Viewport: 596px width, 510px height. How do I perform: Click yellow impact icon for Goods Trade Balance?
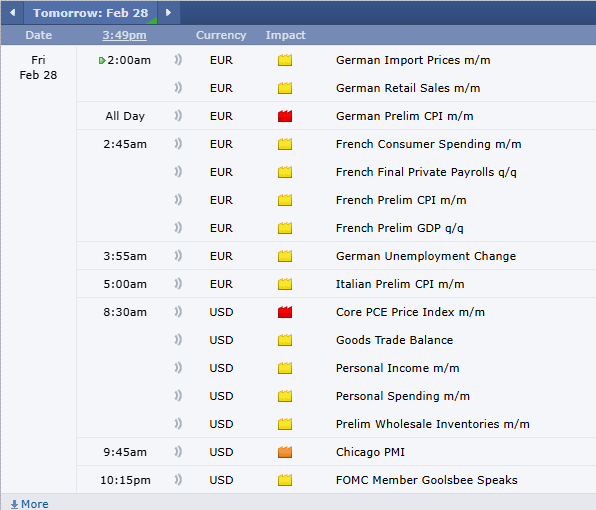point(285,340)
